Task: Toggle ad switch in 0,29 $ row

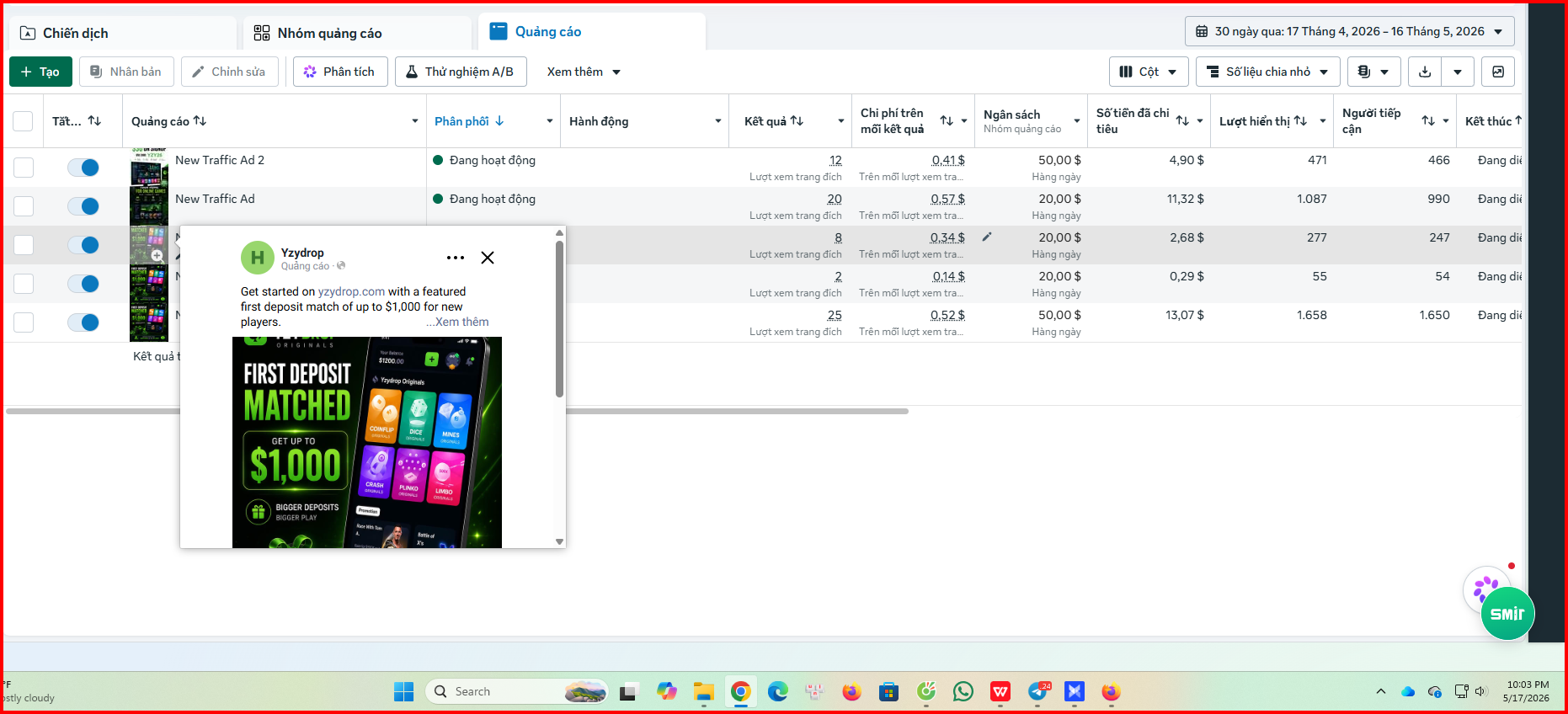Action: 83,284
